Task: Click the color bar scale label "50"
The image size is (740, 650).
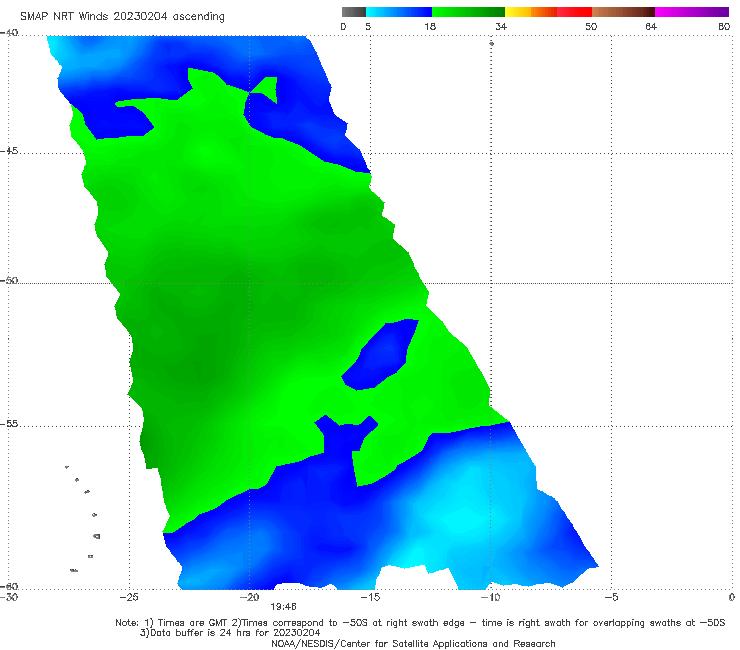Action: pyautogui.click(x=591, y=27)
